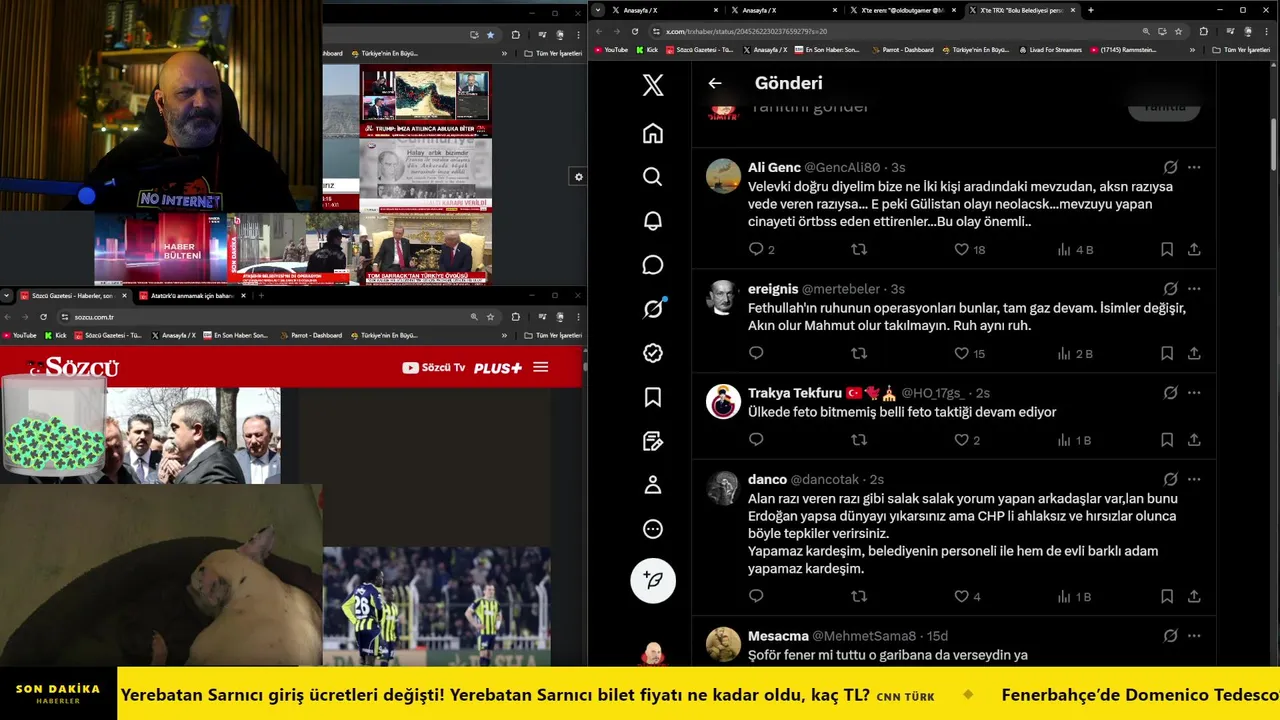Open Sözcü hamburger menu
This screenshot has width=1280, height=720.
pos(541,367)
